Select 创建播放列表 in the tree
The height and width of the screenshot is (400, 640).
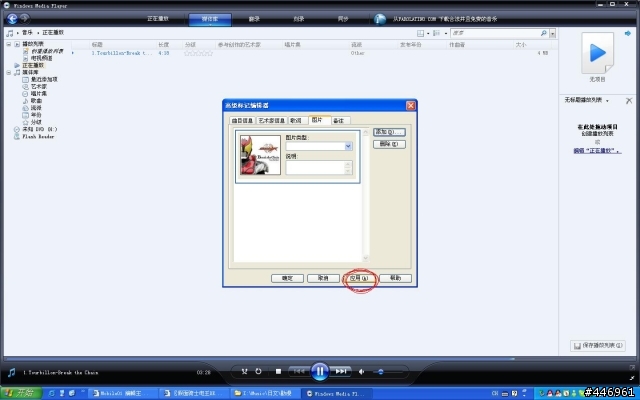[x=47, y=51]
